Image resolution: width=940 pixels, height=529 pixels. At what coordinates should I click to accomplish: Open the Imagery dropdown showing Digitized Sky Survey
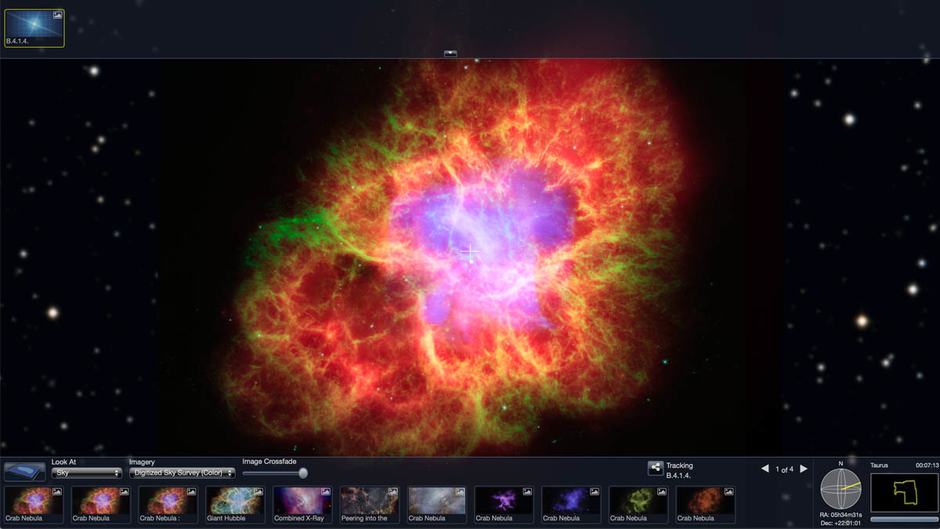pos(182,473)
